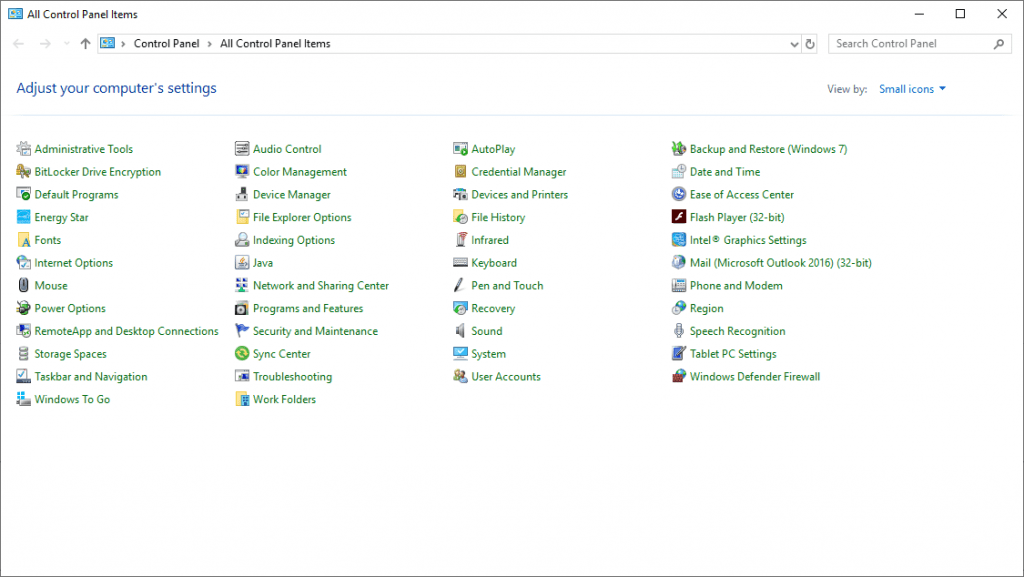Viewport: 1024px width, 577px height.
Task: Open the Mouse icon
Action: point(24,286)
